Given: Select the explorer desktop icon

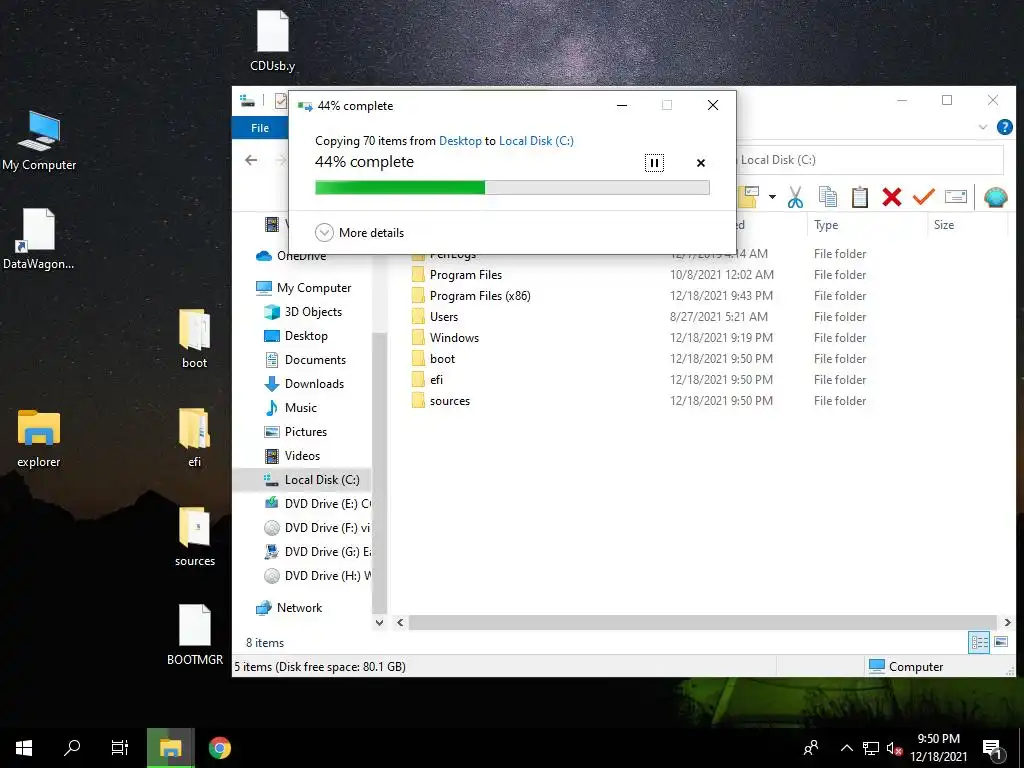Looking at the screenshot, I should [39, 438].
